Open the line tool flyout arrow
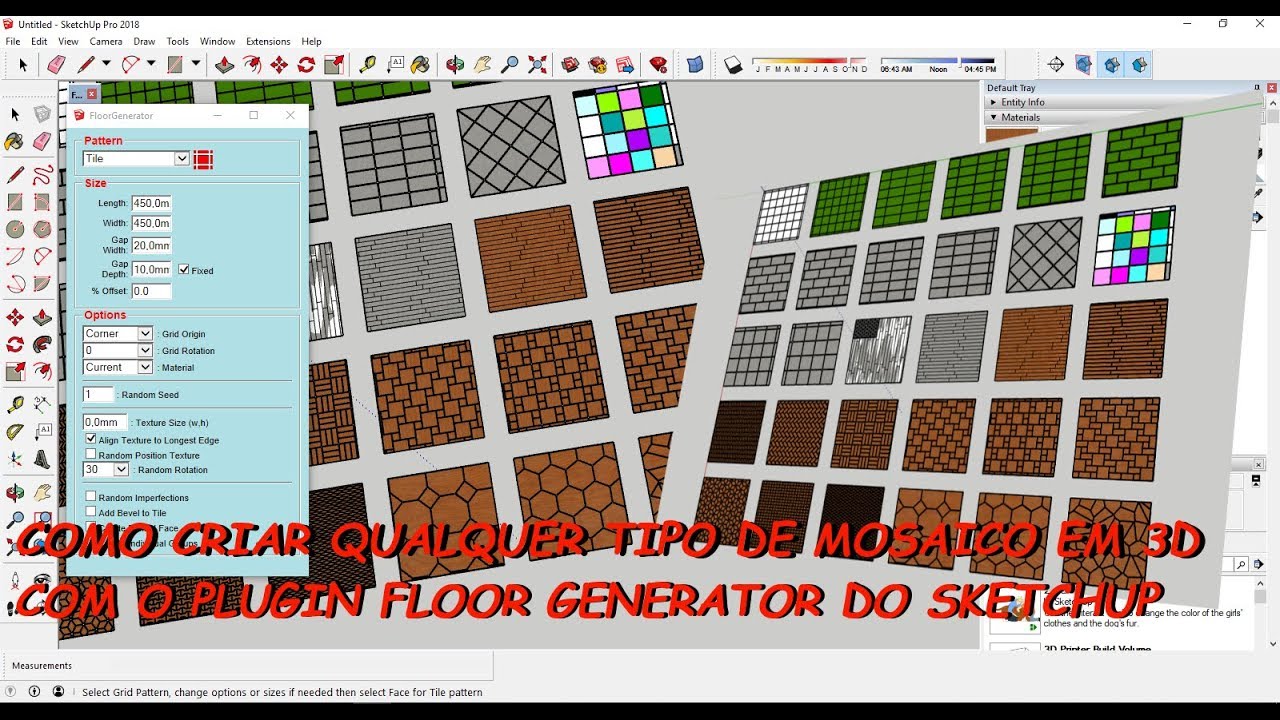This screenshot has width=1280, height=720. click(x=106, y=64)
